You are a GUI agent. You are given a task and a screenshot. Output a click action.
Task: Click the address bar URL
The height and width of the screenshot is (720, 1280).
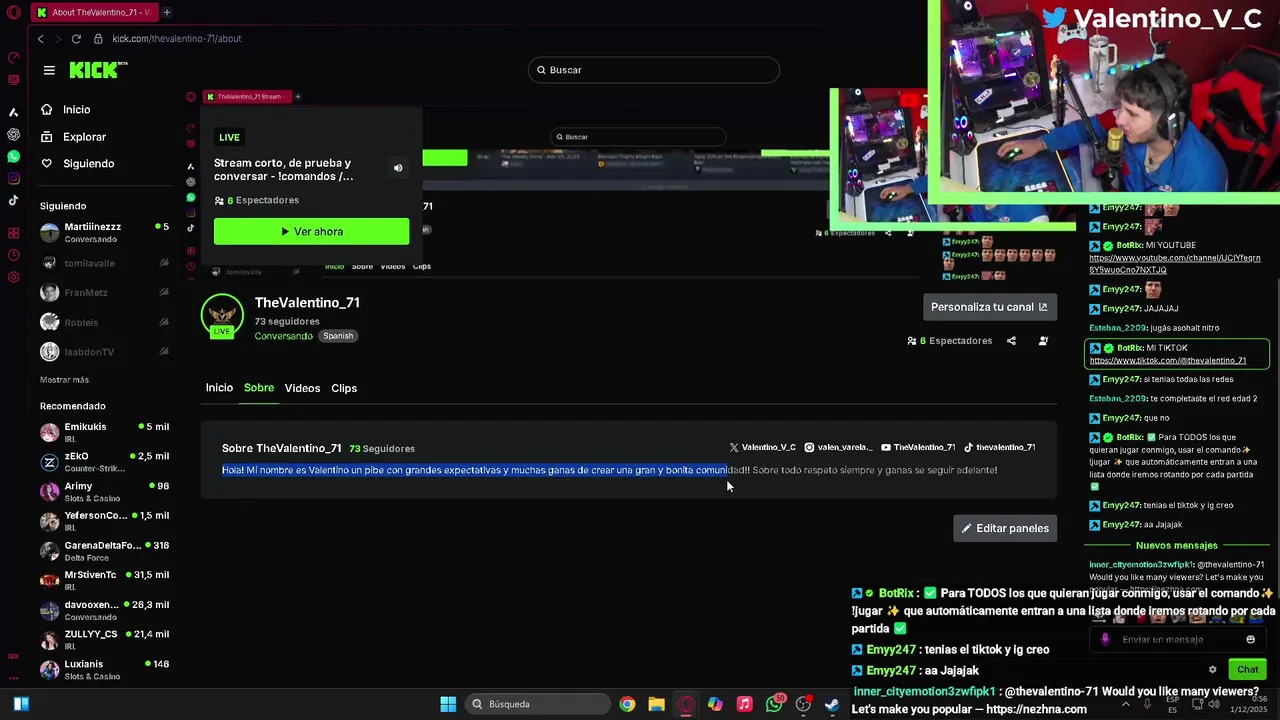click(x=177, y=39)
